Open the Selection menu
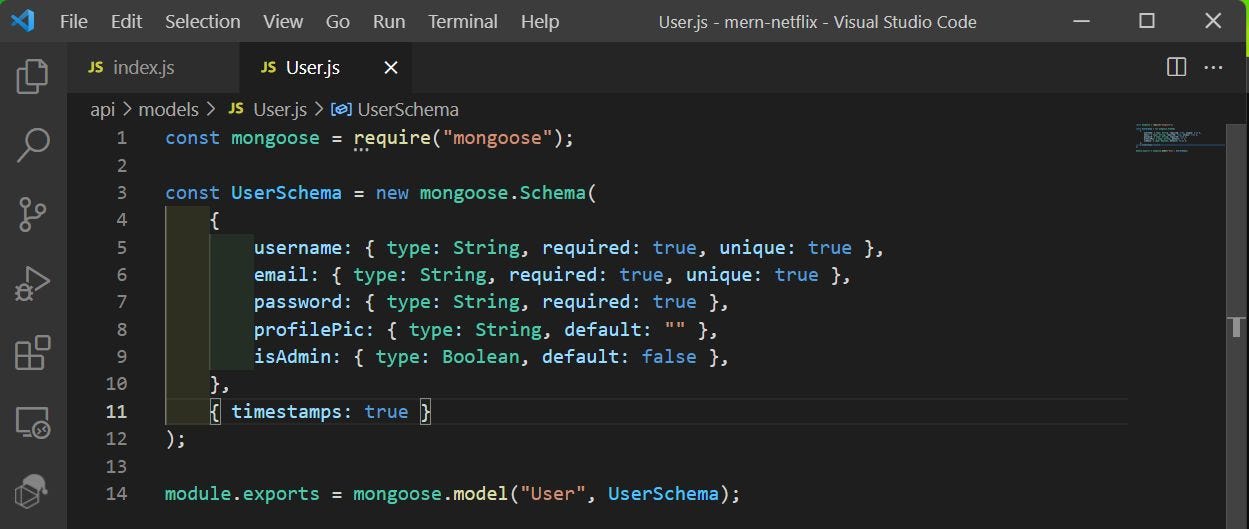The height and width of the screenshot is (529, 1249). 203,21
